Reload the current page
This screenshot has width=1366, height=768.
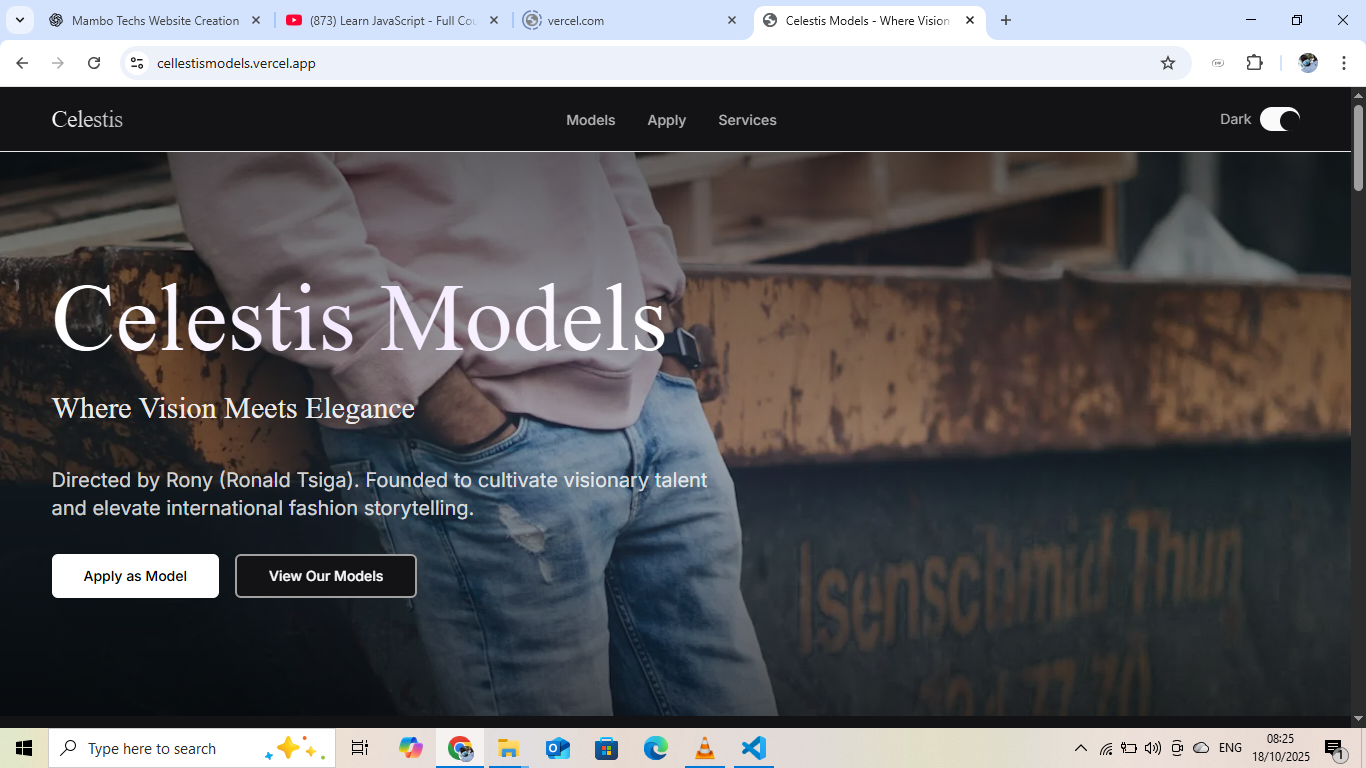click(x=94, y=62)
